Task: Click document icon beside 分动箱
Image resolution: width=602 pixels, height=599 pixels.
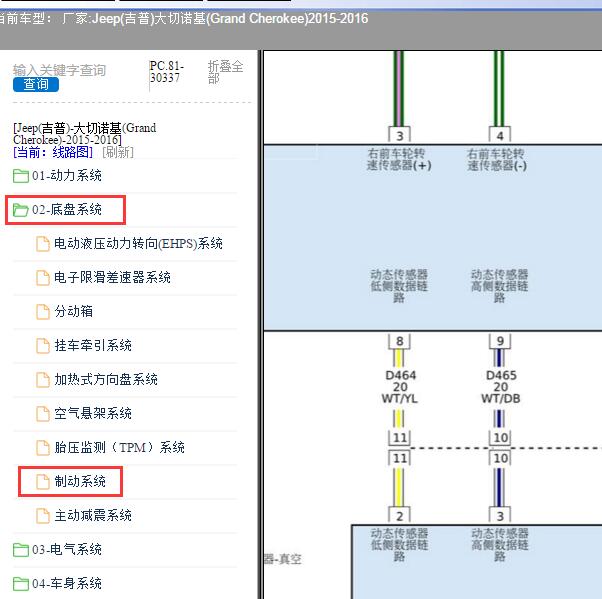Action: tap(43, 312)
